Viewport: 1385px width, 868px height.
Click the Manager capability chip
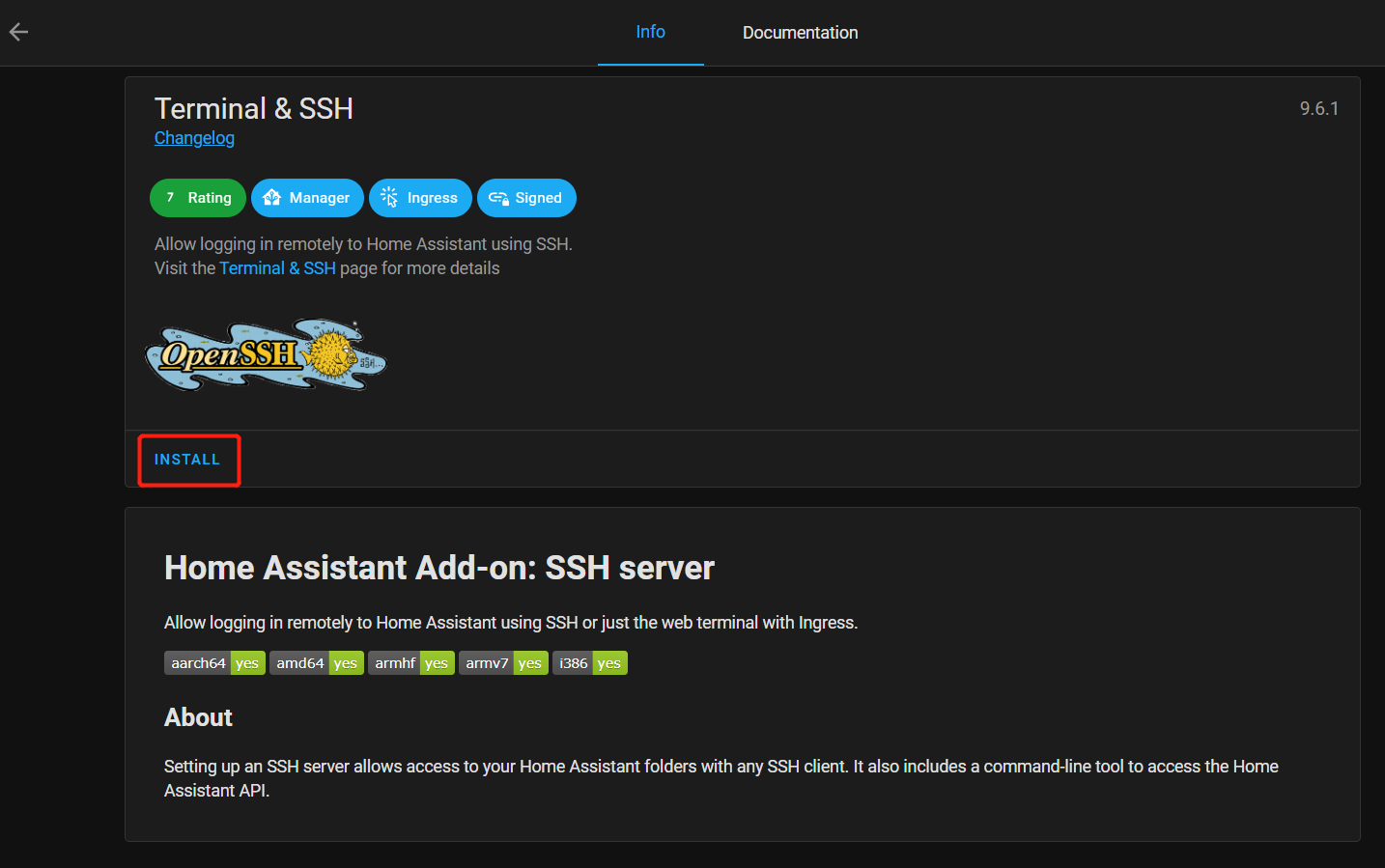[307, 198]
